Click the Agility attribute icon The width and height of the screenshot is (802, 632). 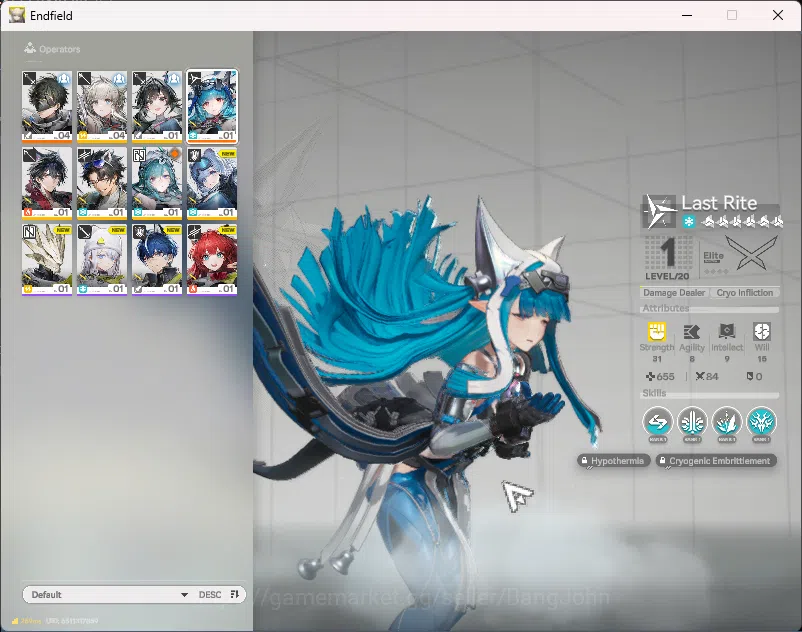[x=692, y=332]
